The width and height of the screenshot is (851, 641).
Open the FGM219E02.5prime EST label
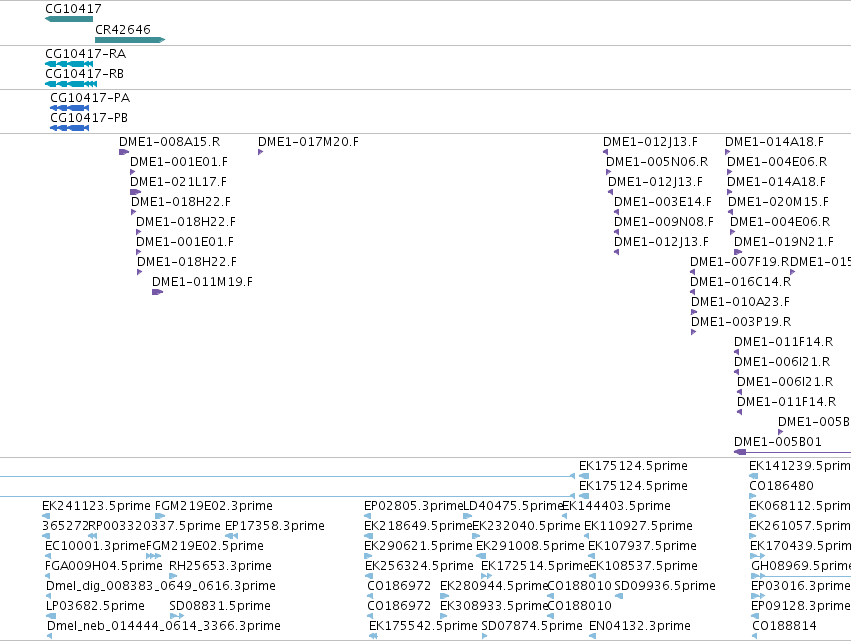(x=205, y=546)
